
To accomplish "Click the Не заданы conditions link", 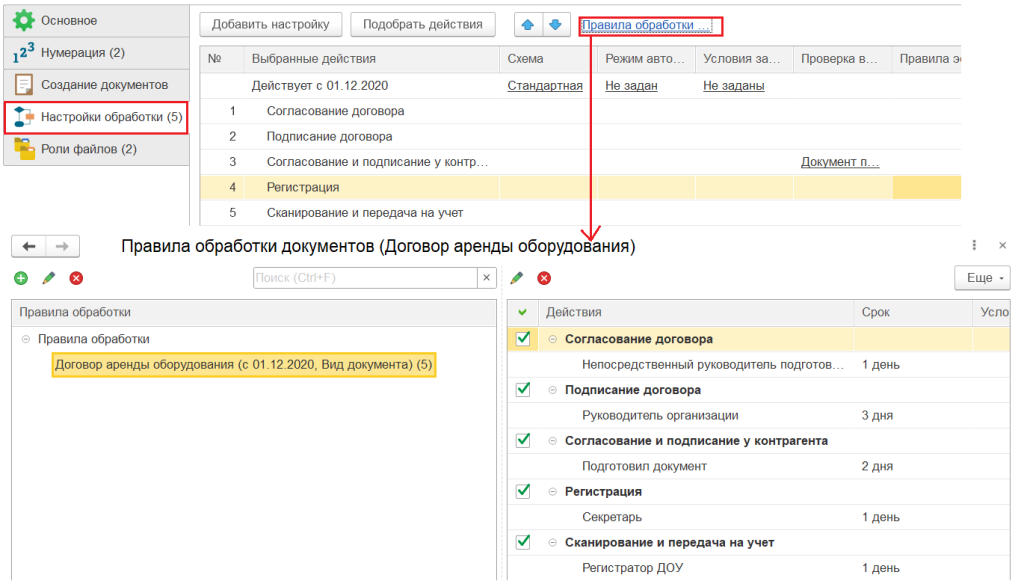I will point(733,86).
